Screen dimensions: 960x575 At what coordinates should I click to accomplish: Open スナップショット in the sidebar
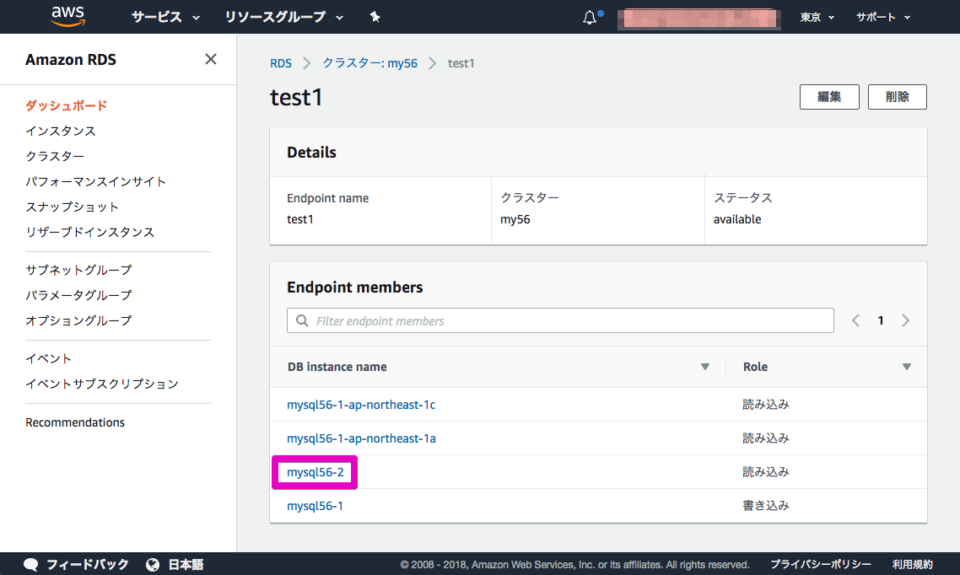72,207
